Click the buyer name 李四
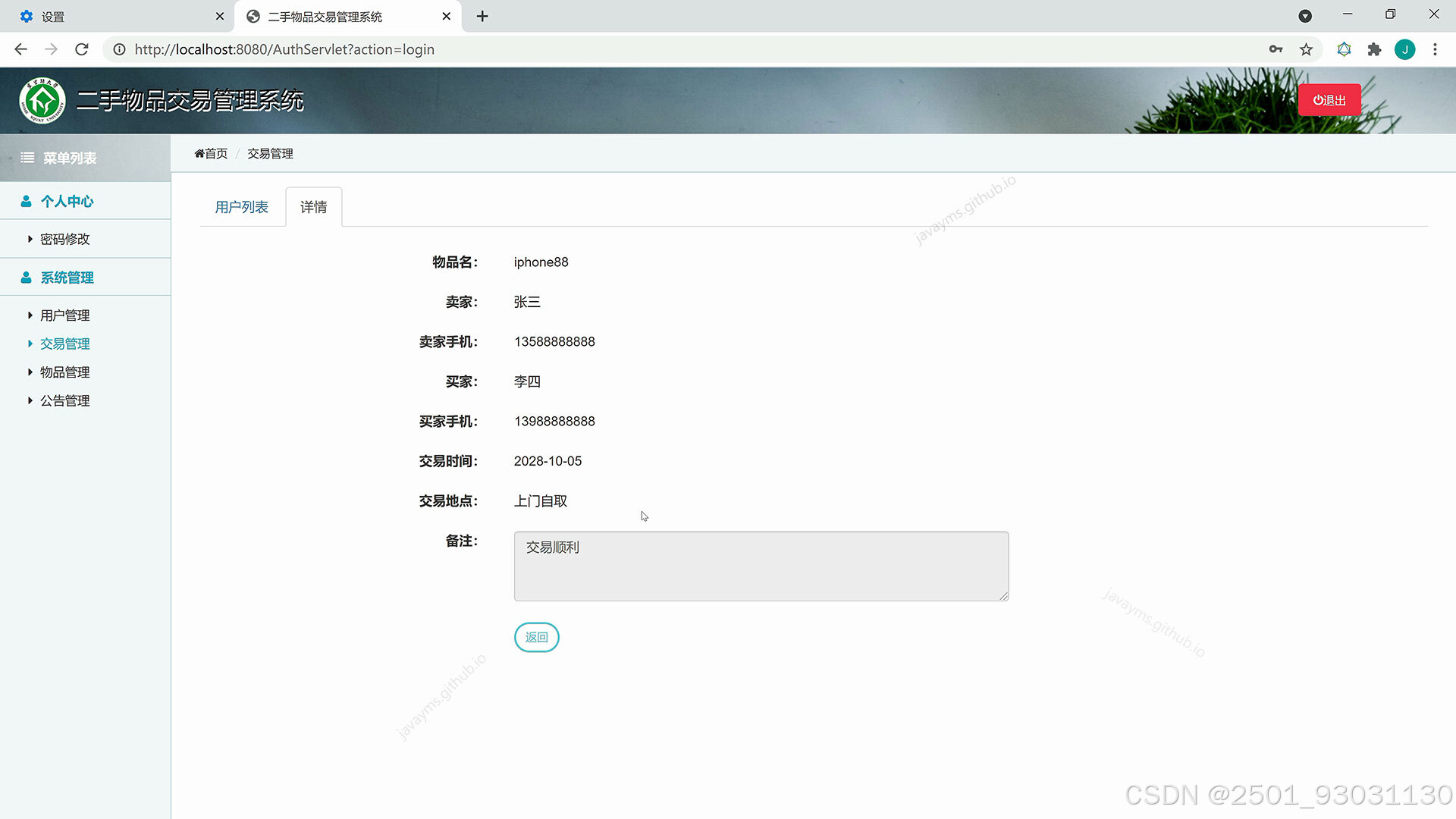This screenshot has height=819, width=1456. pyautogui.click(x=527, y=381)
